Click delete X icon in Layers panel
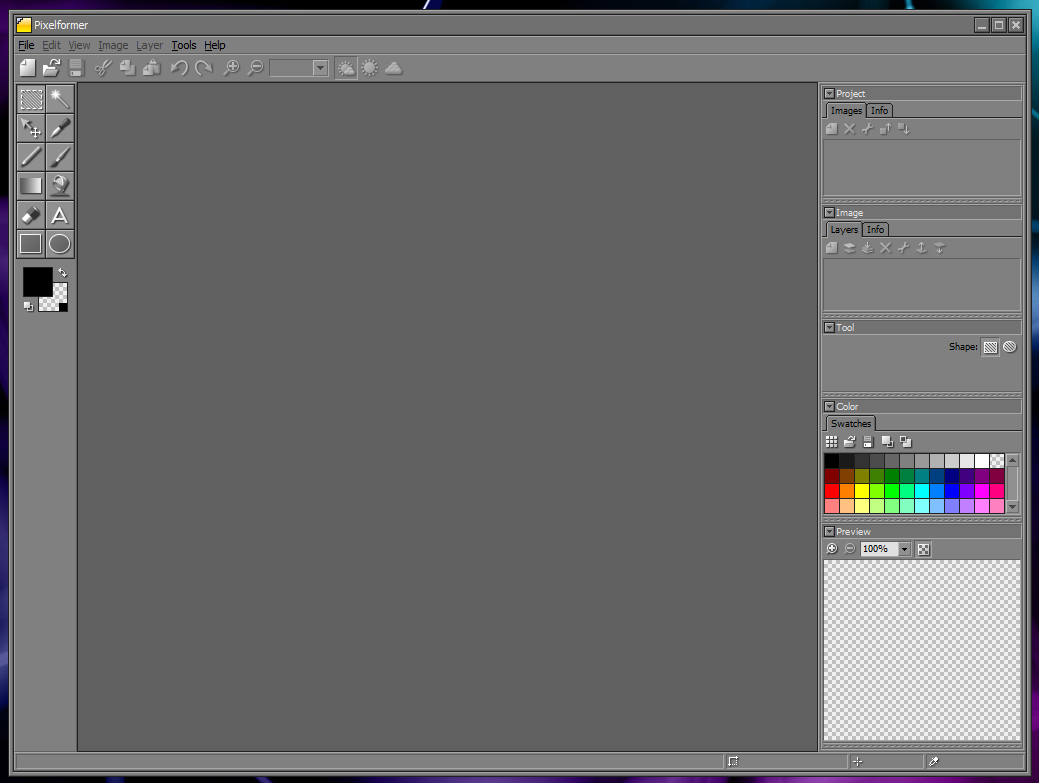The image size is (1039, 783). point(885,248)
